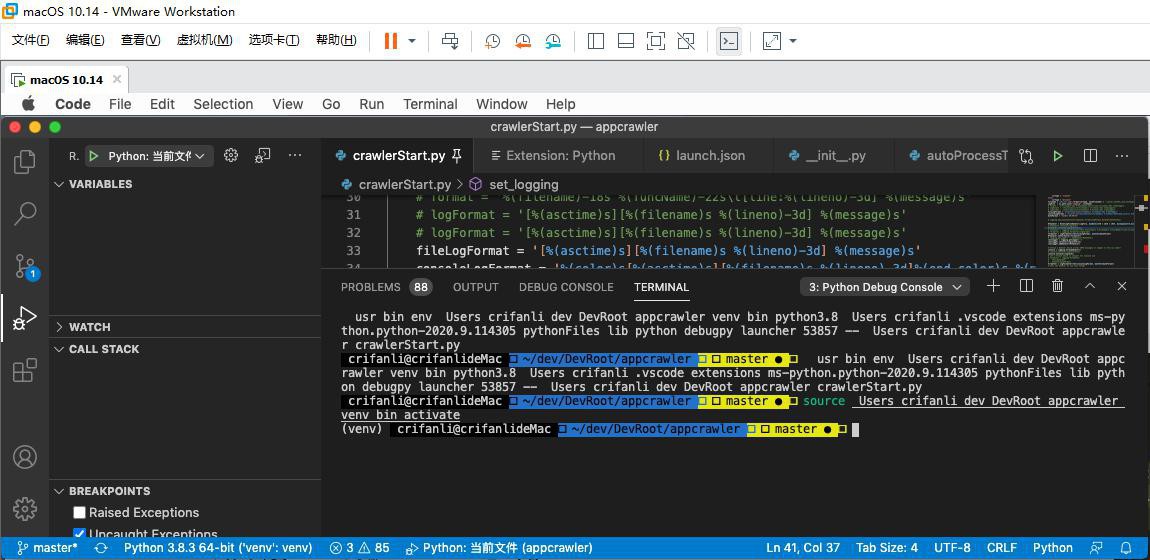Viewport: 1150px width, 560px height.
Task: Open the VMware 文件(F) menu
Action: pos(31,40)
